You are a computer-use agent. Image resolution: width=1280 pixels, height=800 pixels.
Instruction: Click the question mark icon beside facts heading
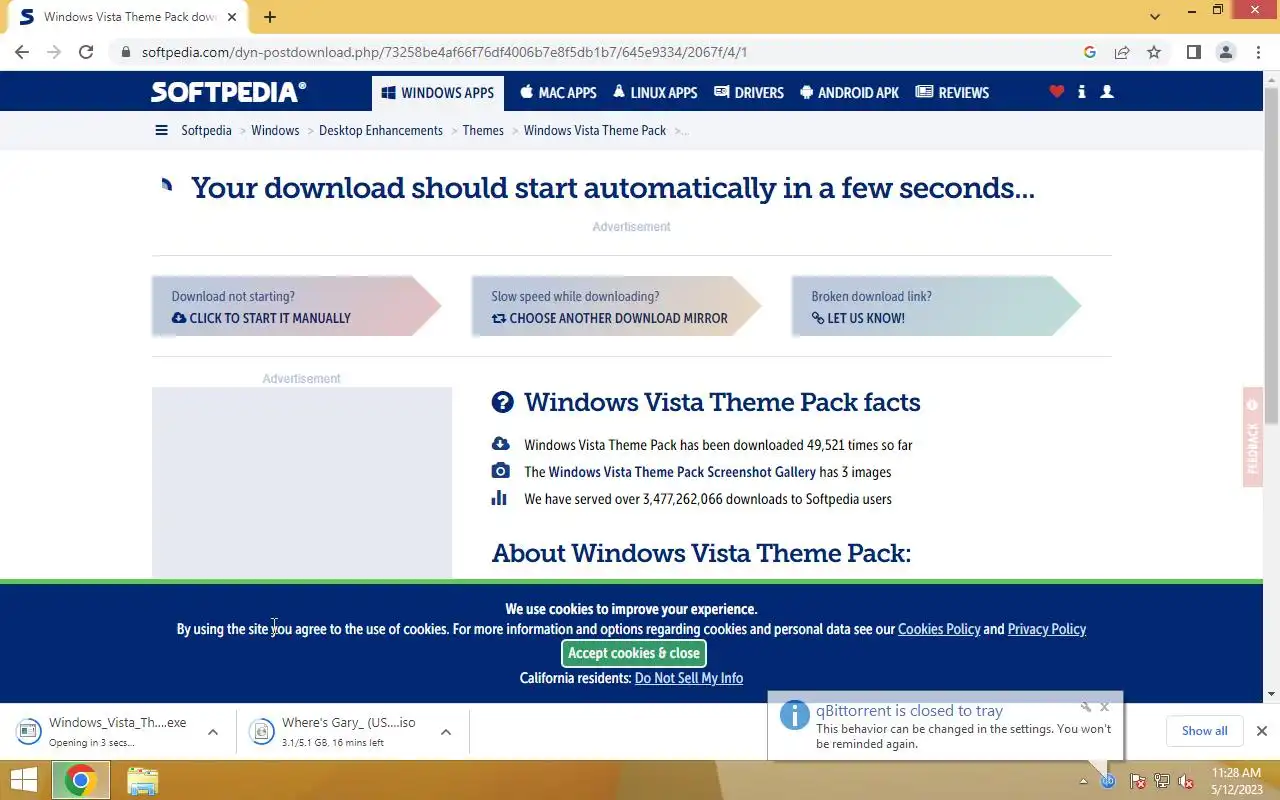[502, 402]
